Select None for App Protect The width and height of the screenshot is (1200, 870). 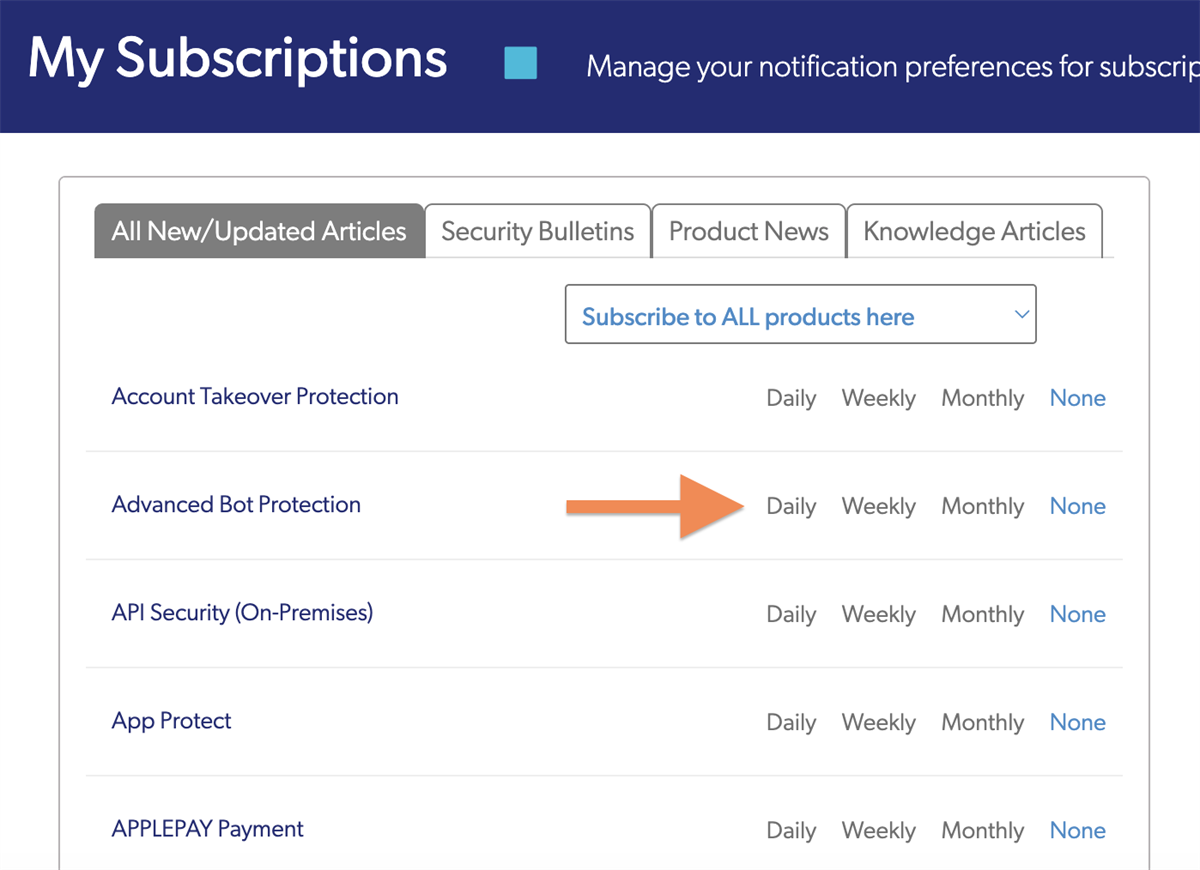point(1077,722)
